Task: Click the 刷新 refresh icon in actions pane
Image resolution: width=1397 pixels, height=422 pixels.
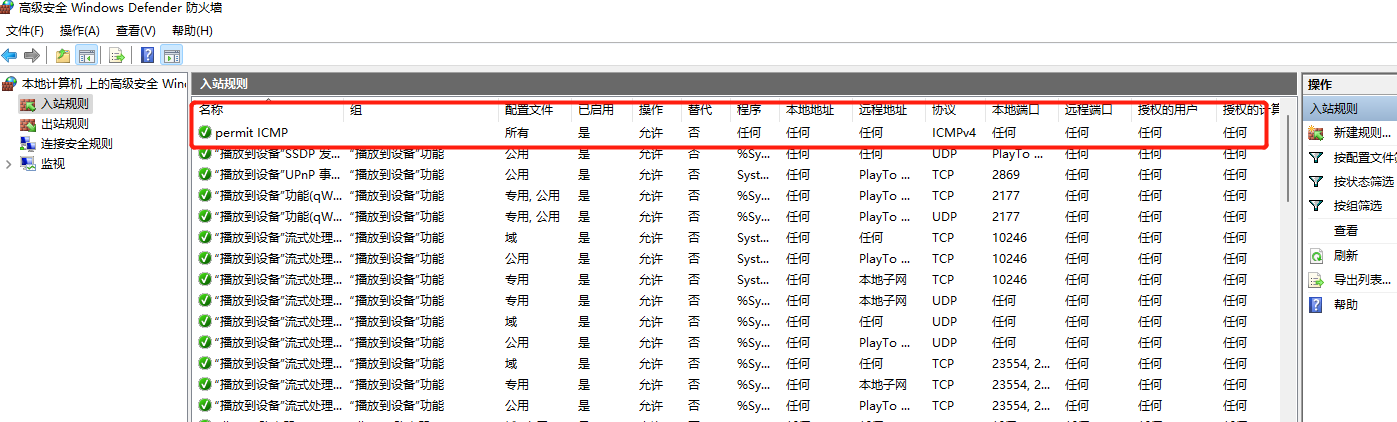Action: pos(1317,255)
